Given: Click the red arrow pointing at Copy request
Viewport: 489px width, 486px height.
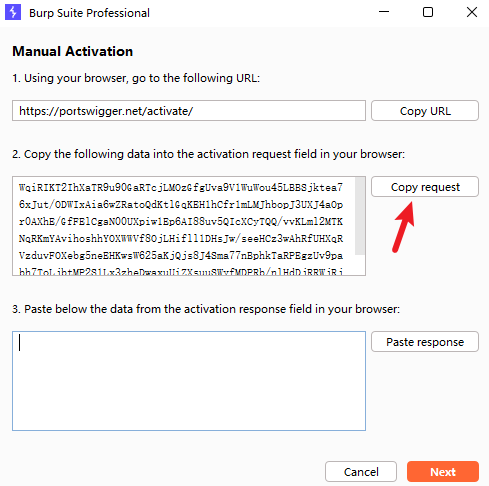Looking at the screenshot, I should 404,227.
